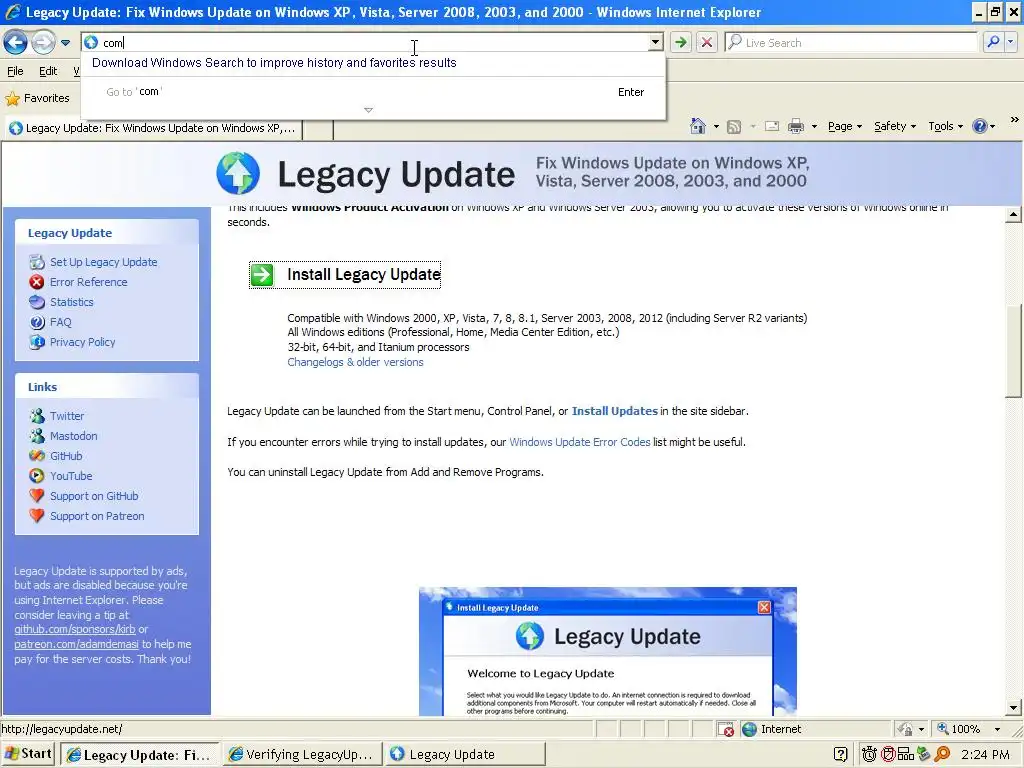
Task: Click the Print toolbar icon
Action: [x=795, y=127]
